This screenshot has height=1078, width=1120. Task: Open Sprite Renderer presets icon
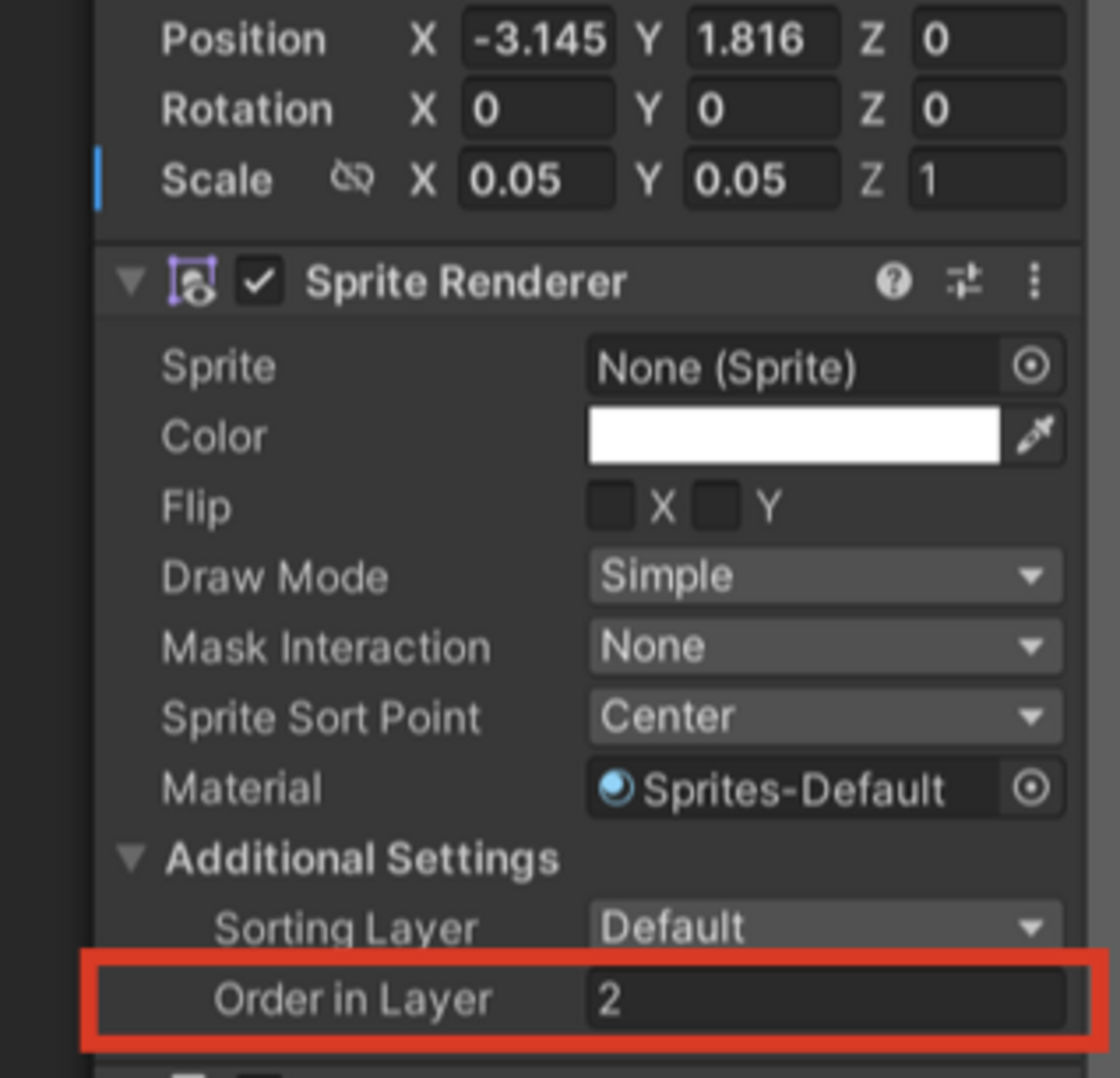click(964, 281)
